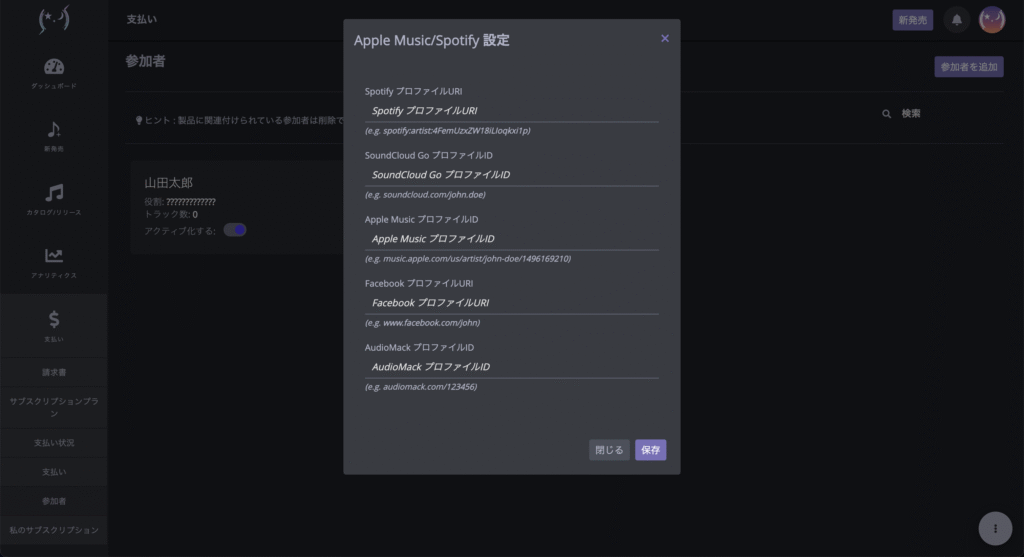Select the Payments dollar sign icon
The height and width of the screenshot is (557, 1024).
coord(54,319)
